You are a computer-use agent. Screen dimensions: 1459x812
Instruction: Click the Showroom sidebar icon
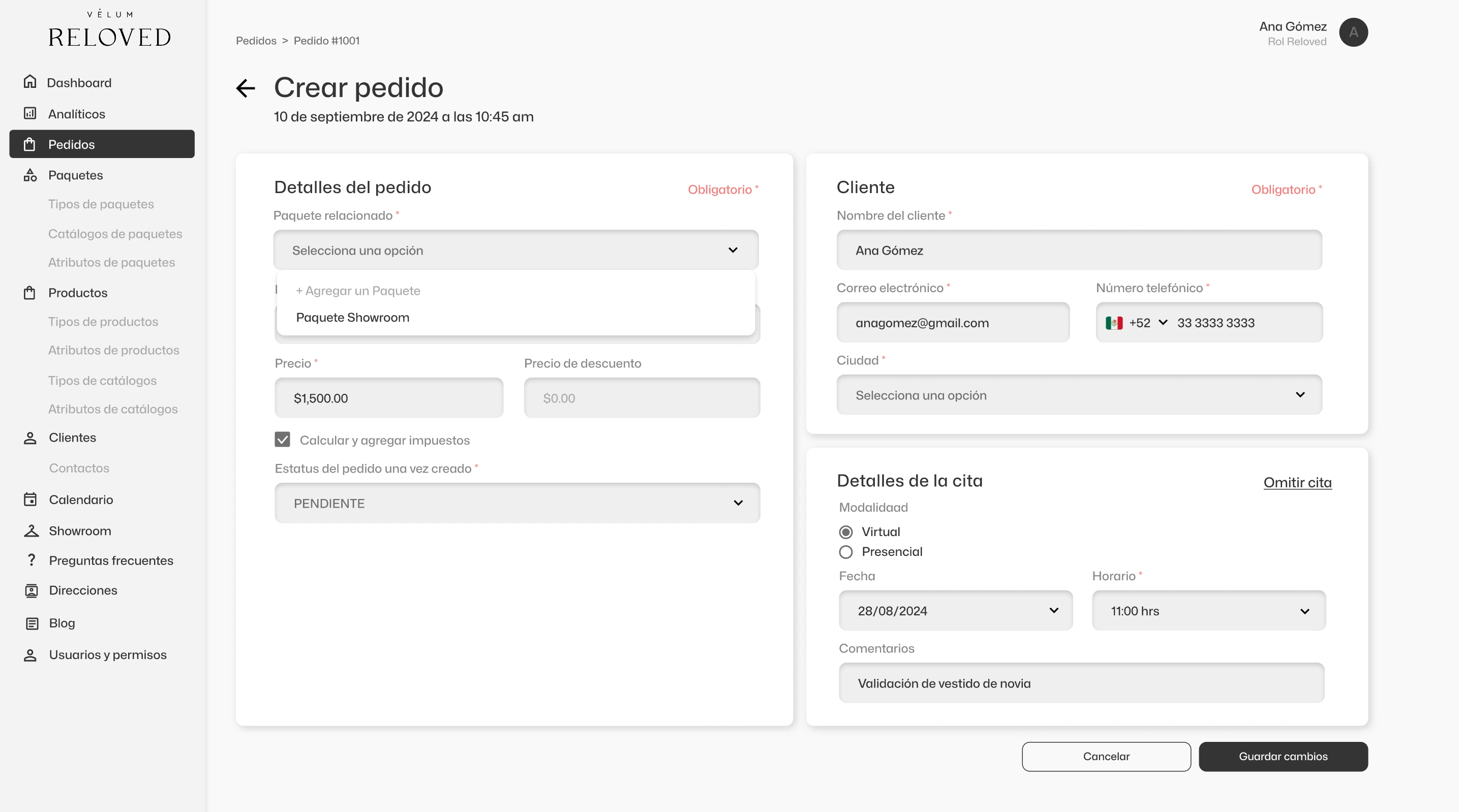click(x=30, y=530)
